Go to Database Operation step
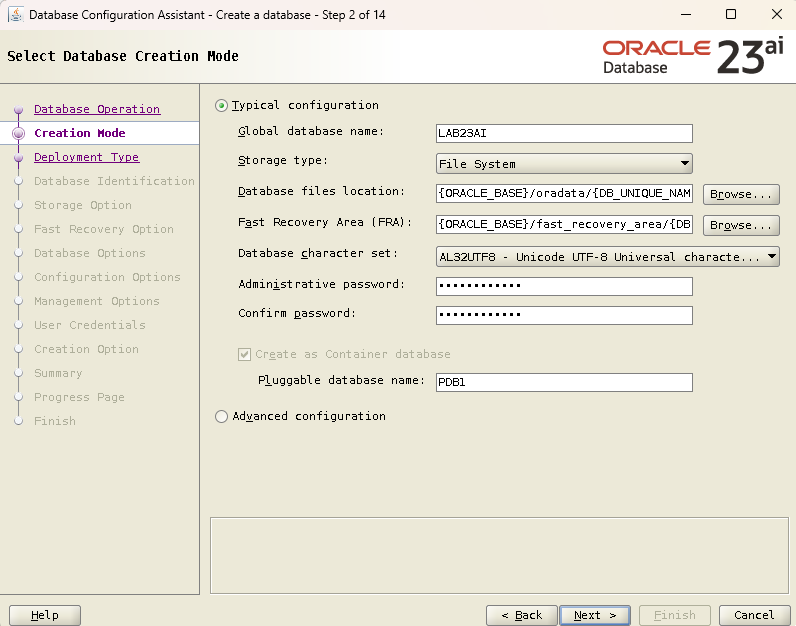Screen dimensions: 796x626 point(97,109)
